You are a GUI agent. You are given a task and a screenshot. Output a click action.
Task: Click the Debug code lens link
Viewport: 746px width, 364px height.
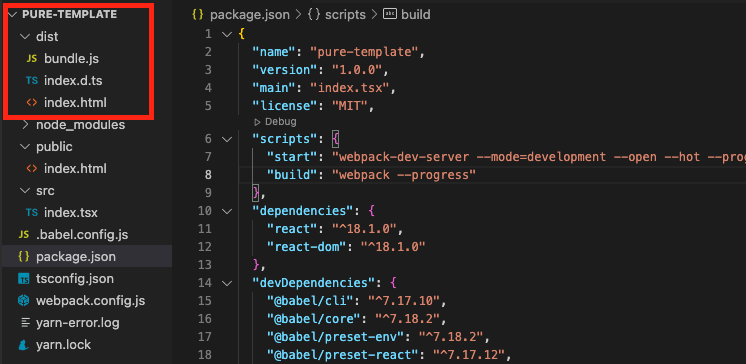(x=281, y=122)
